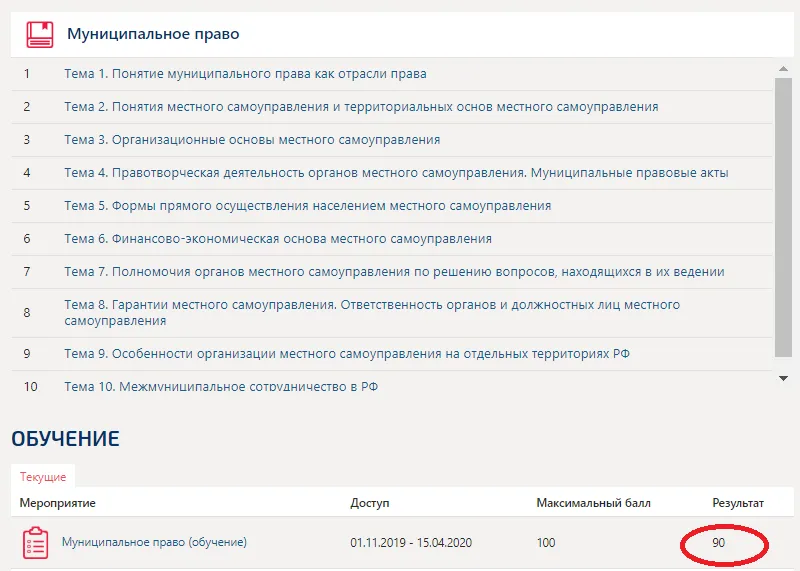Click the Результат column header
This screenshot has height=571, width=800.
click(x=738, y=503)
